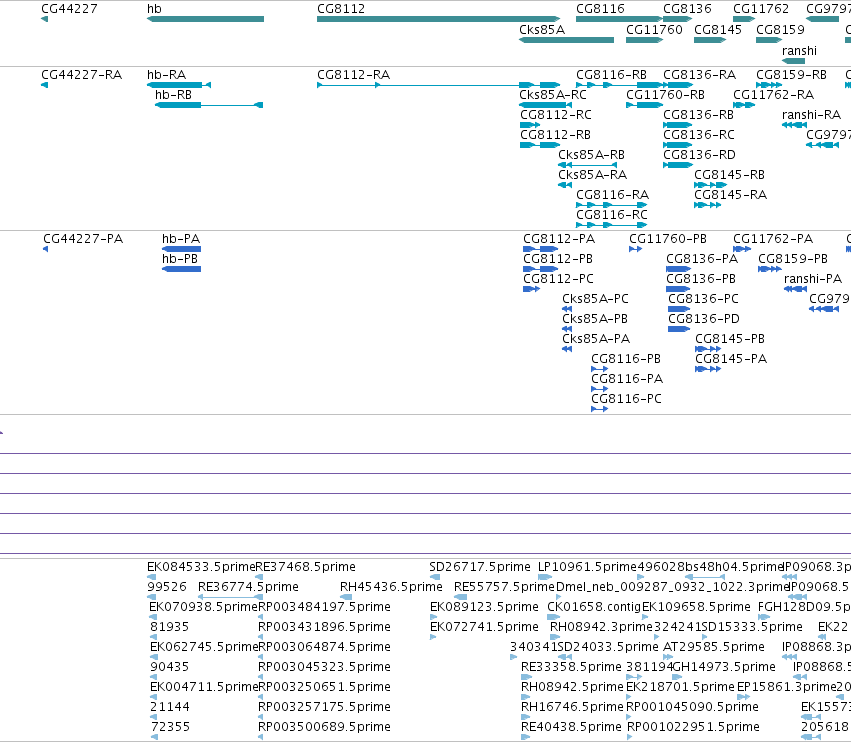
Task: Open the CG8116 gene label
Action: coord(600,9)
